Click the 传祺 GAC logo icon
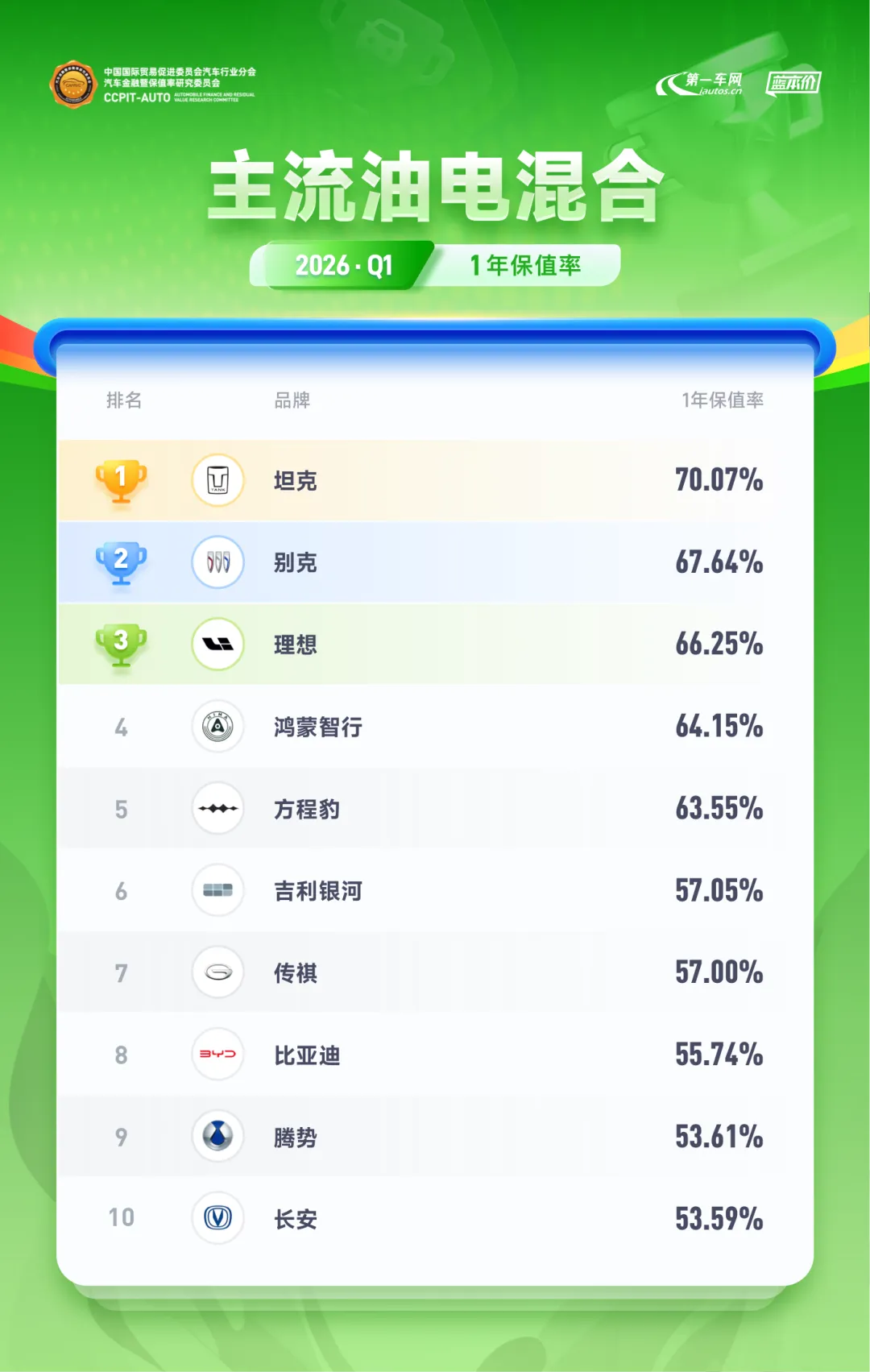870x1372 pixels. click(217, 972)
